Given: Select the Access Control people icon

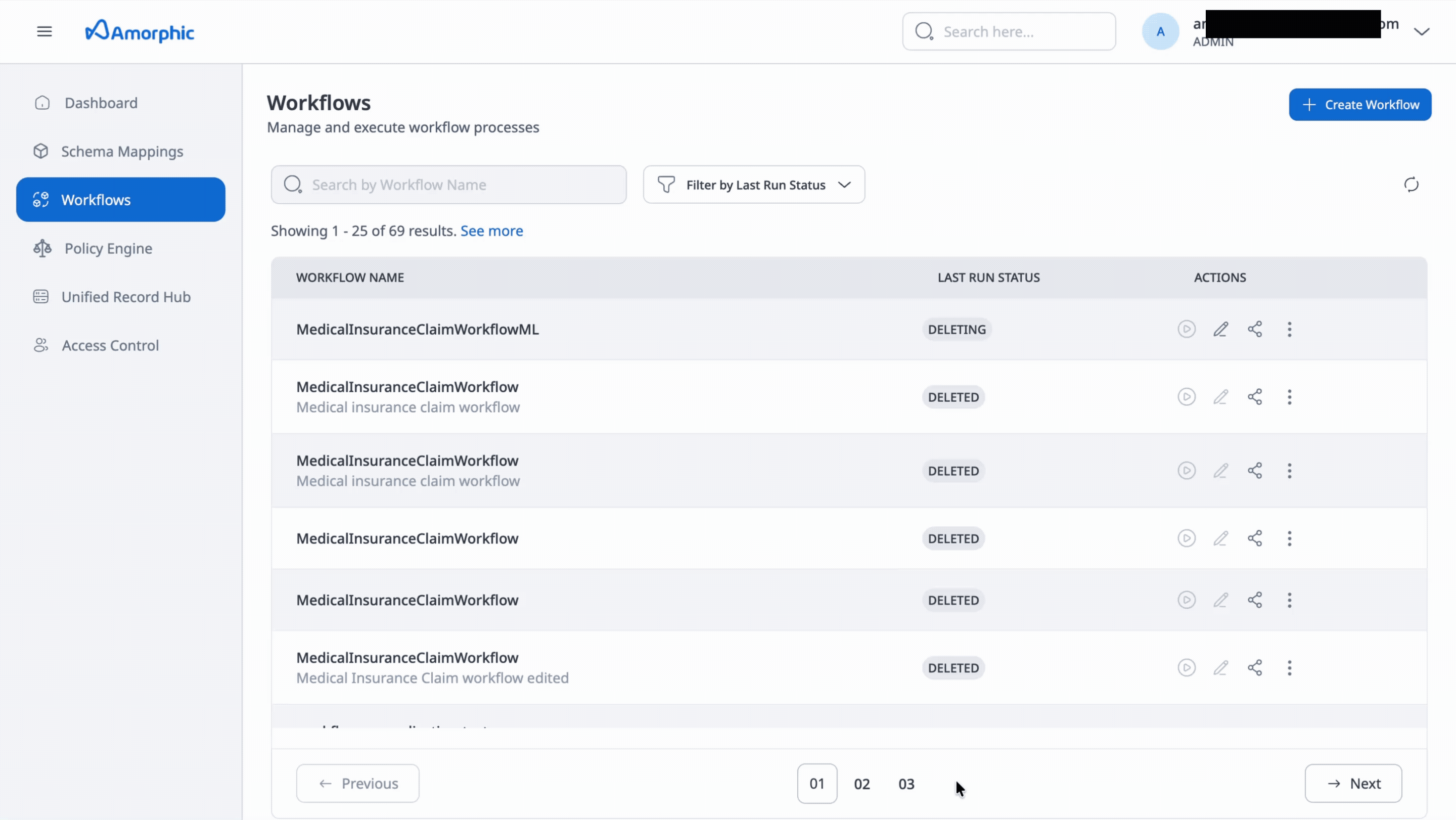Looking at the screenshot, I should click(40, 345).
